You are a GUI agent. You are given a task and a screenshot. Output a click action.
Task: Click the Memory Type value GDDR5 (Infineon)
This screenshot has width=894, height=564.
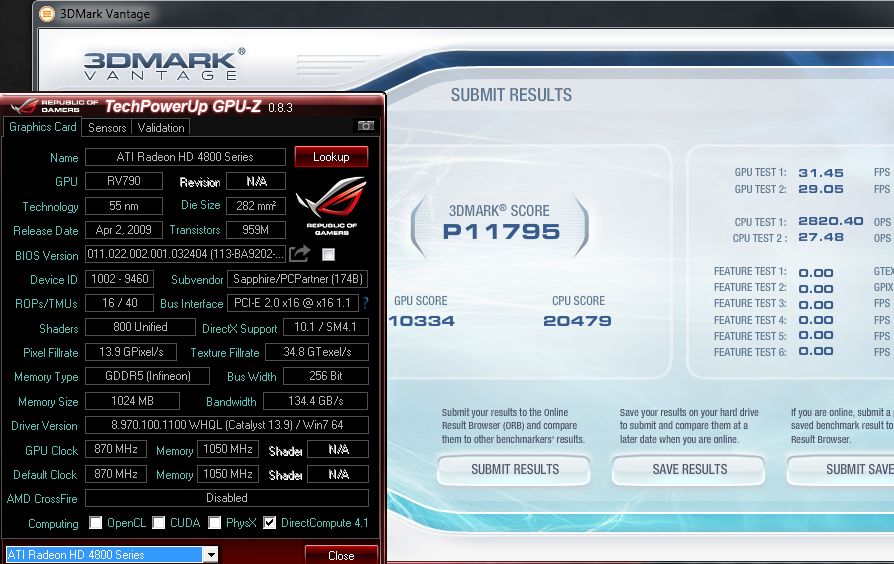(x=148, y=376)
